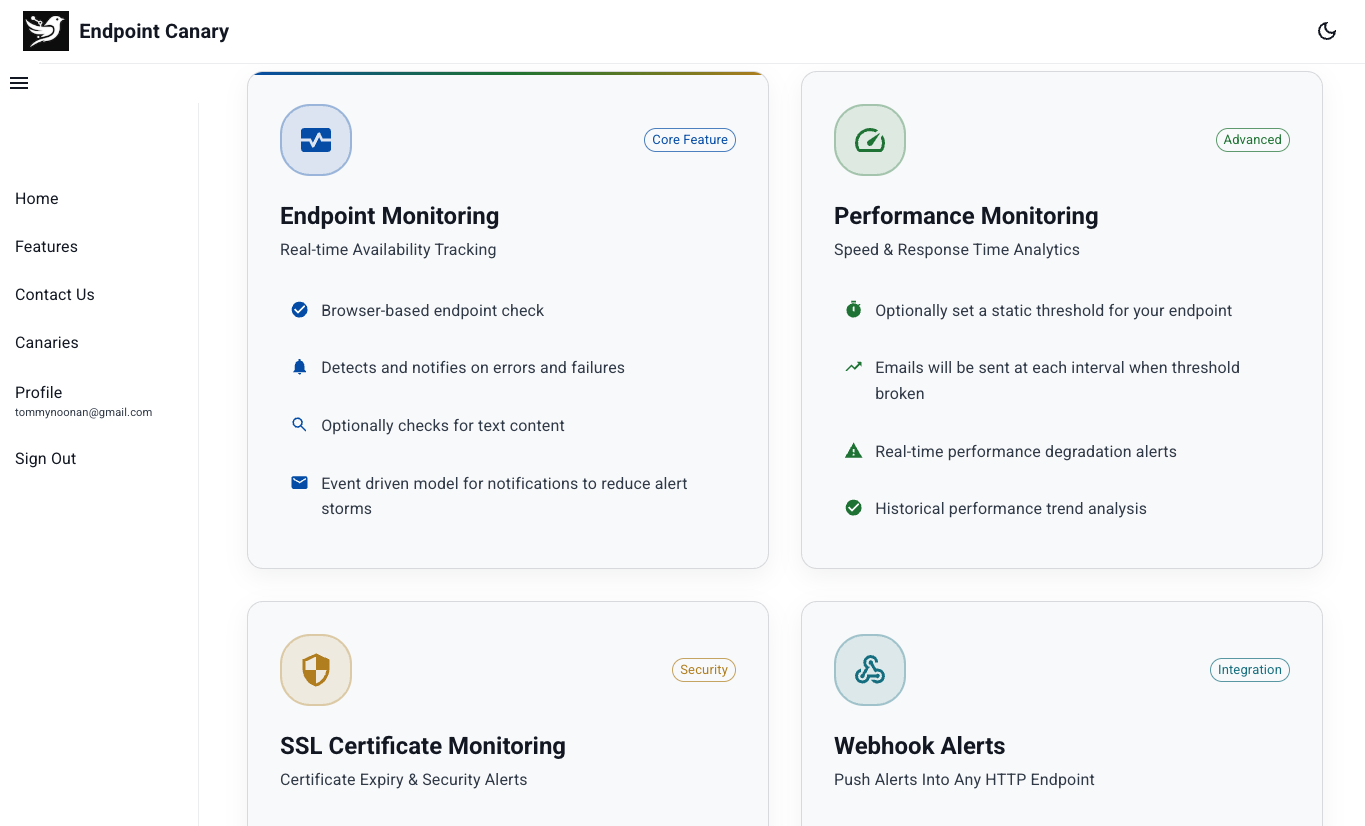Click the Advanced badge
This screenshot has height=826, width=1365.
(1252, 140)
